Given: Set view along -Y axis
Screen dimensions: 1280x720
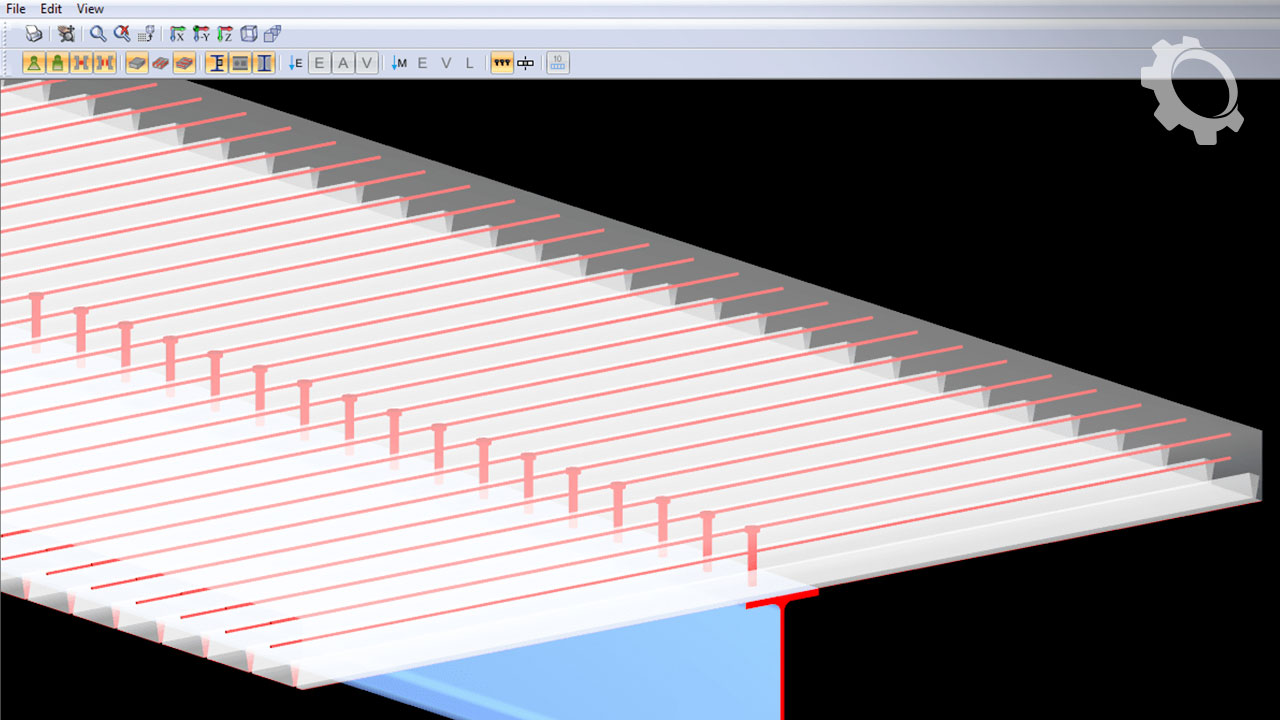Looking at the screenshot, I should [201, 33].
